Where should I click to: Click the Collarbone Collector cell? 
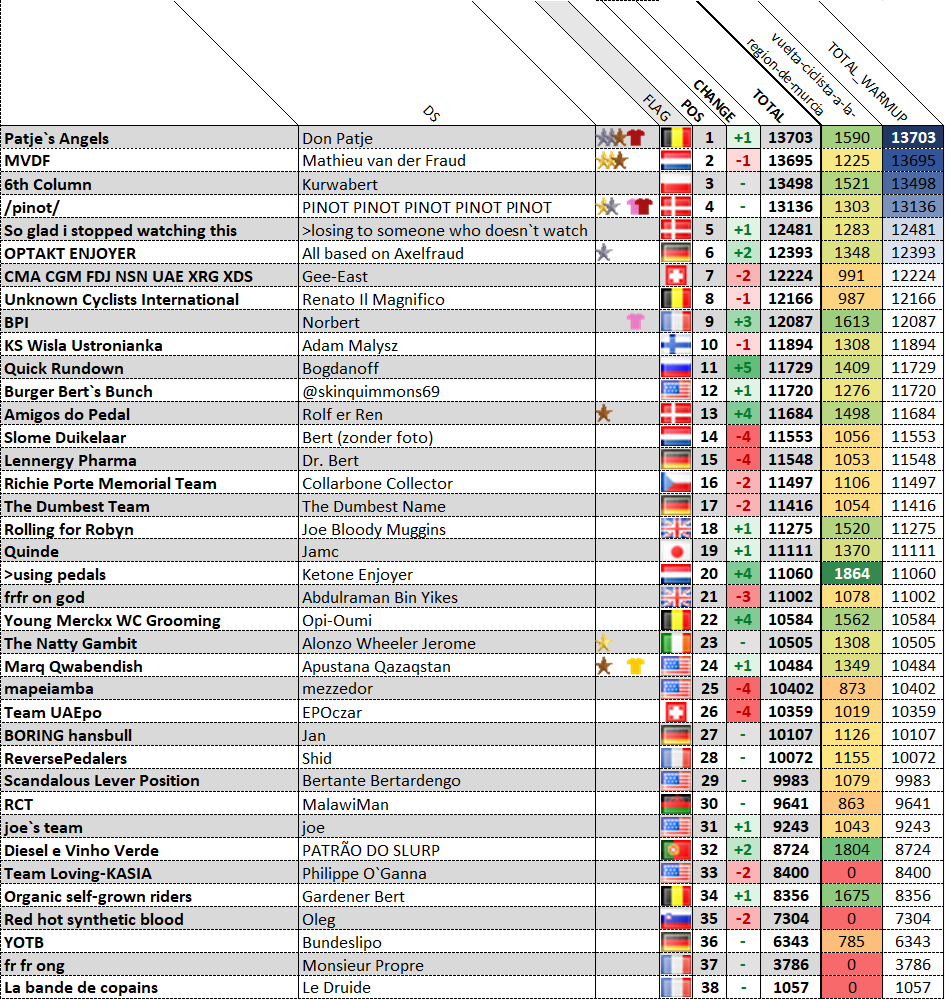pyautogui.click(x=446, y=483)
